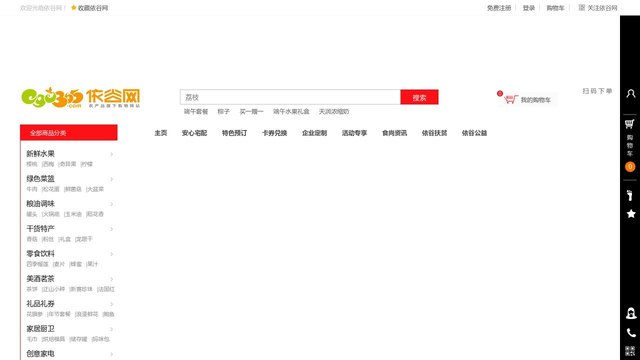
Task: Open the 礼品礼券 category title
Action: pos(40,304)
